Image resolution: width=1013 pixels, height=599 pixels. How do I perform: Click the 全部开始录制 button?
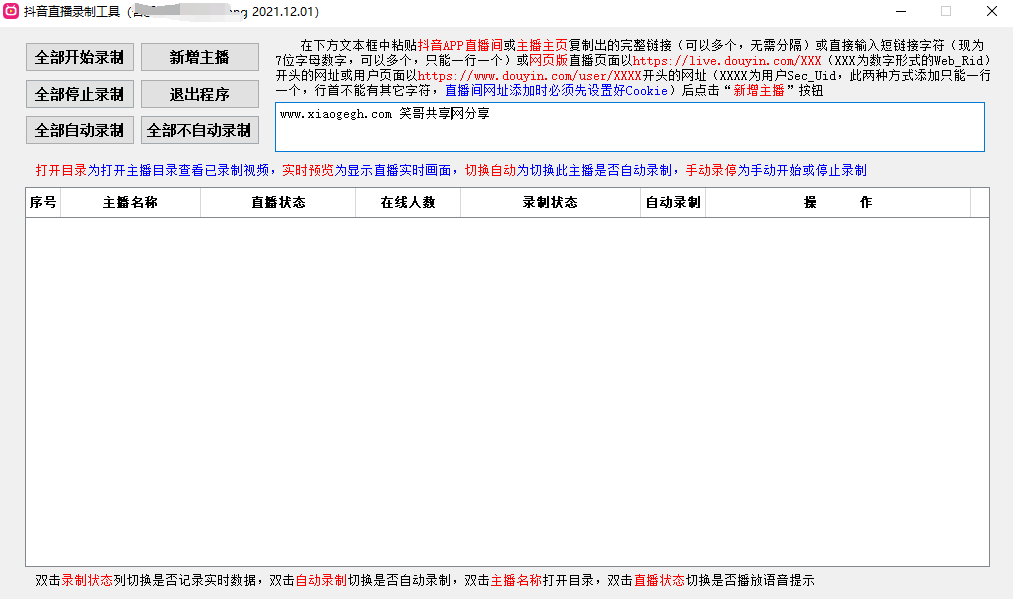click(x=79, y=58)
